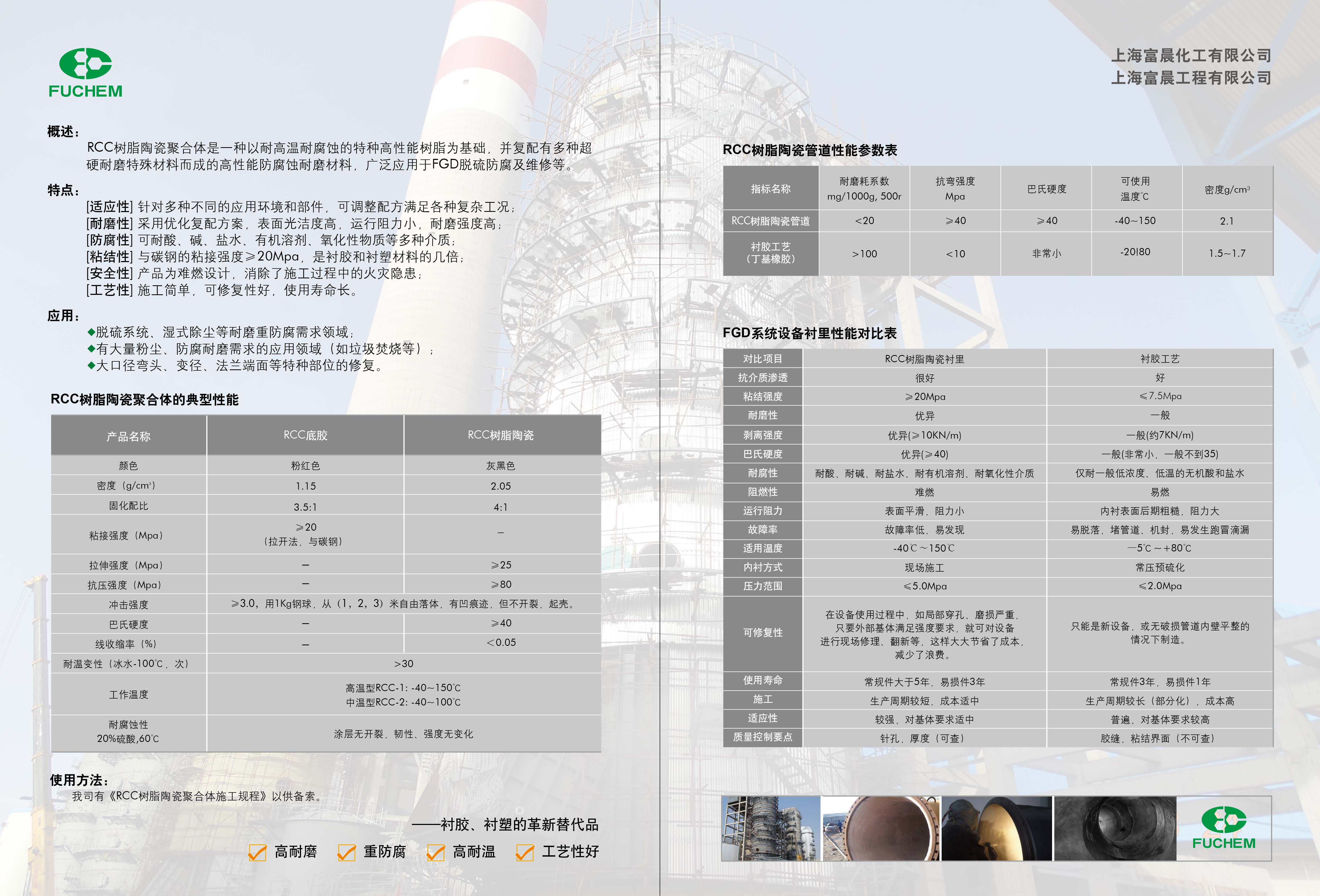This screenshot has height=896, width=1320.
Task: Click the row label 衬胶工艺（丁基橡胶）
Action: tap(771, 253)
